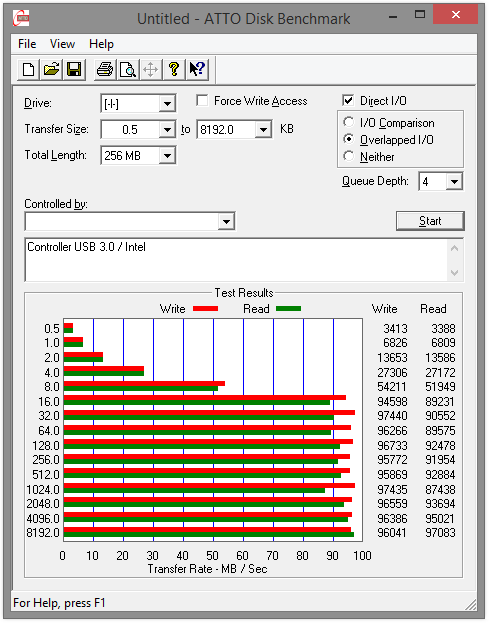Open the File menu
The image size is (490, 623).
pos(27,44)
